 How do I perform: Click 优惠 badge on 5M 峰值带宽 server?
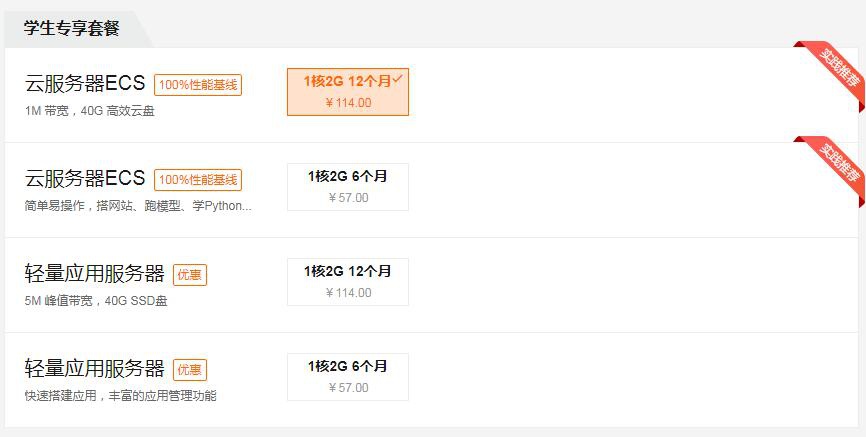point(190,275)
